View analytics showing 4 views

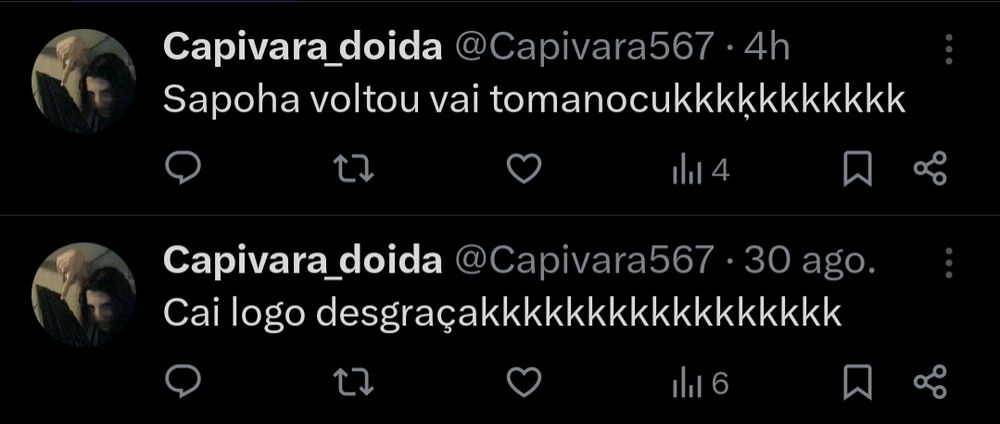click(x=701, y=170)
